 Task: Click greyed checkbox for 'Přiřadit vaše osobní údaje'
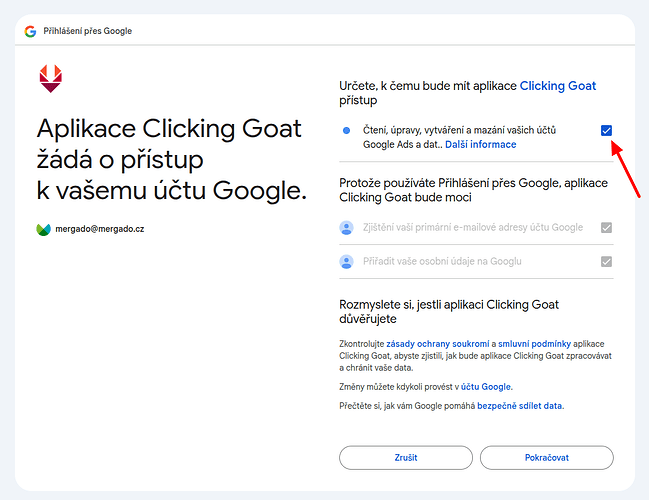[606, 262]
